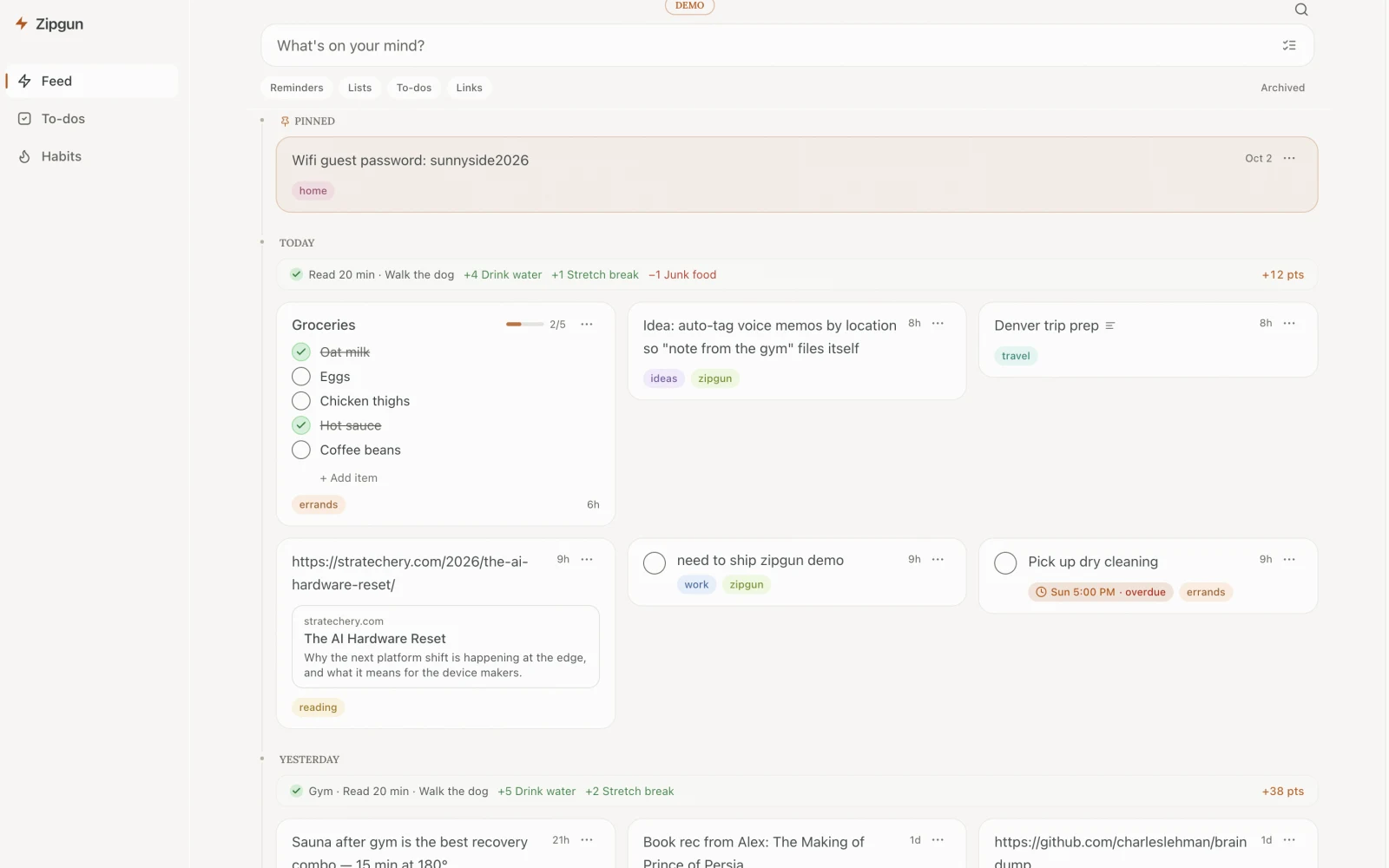
Task: Uncheck Hot sauce in Groceries
Action: tap(301, 425)
